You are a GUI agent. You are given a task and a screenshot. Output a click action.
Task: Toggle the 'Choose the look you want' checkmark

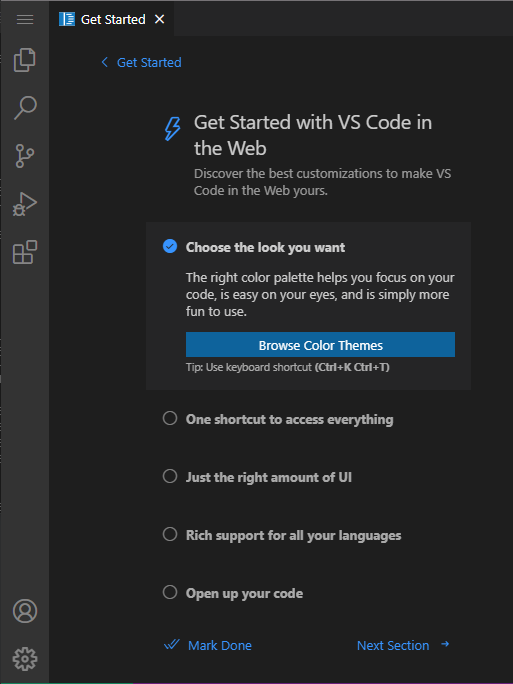tap(170, 246)
